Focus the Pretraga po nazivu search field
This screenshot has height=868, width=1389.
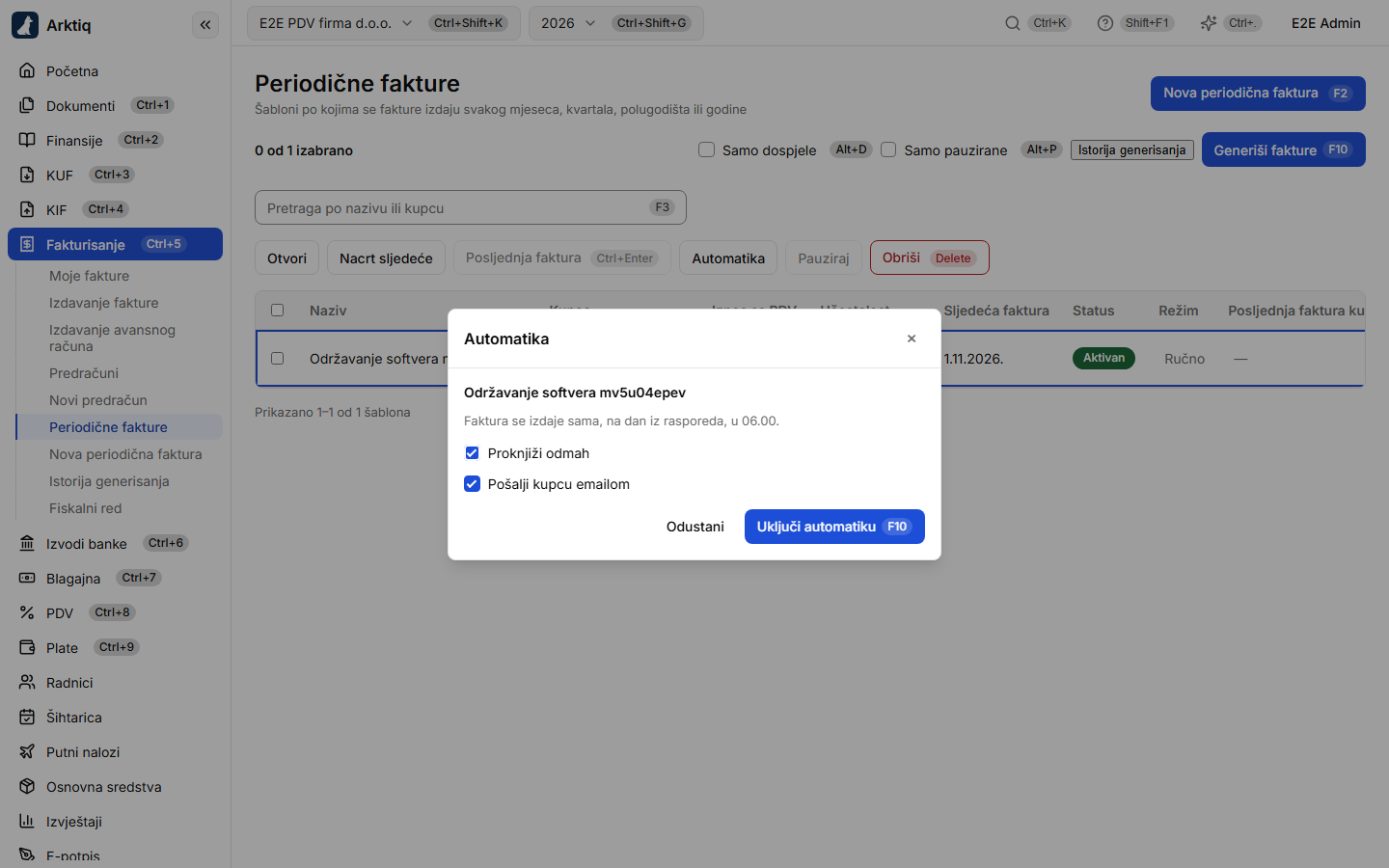pos(471,207)
